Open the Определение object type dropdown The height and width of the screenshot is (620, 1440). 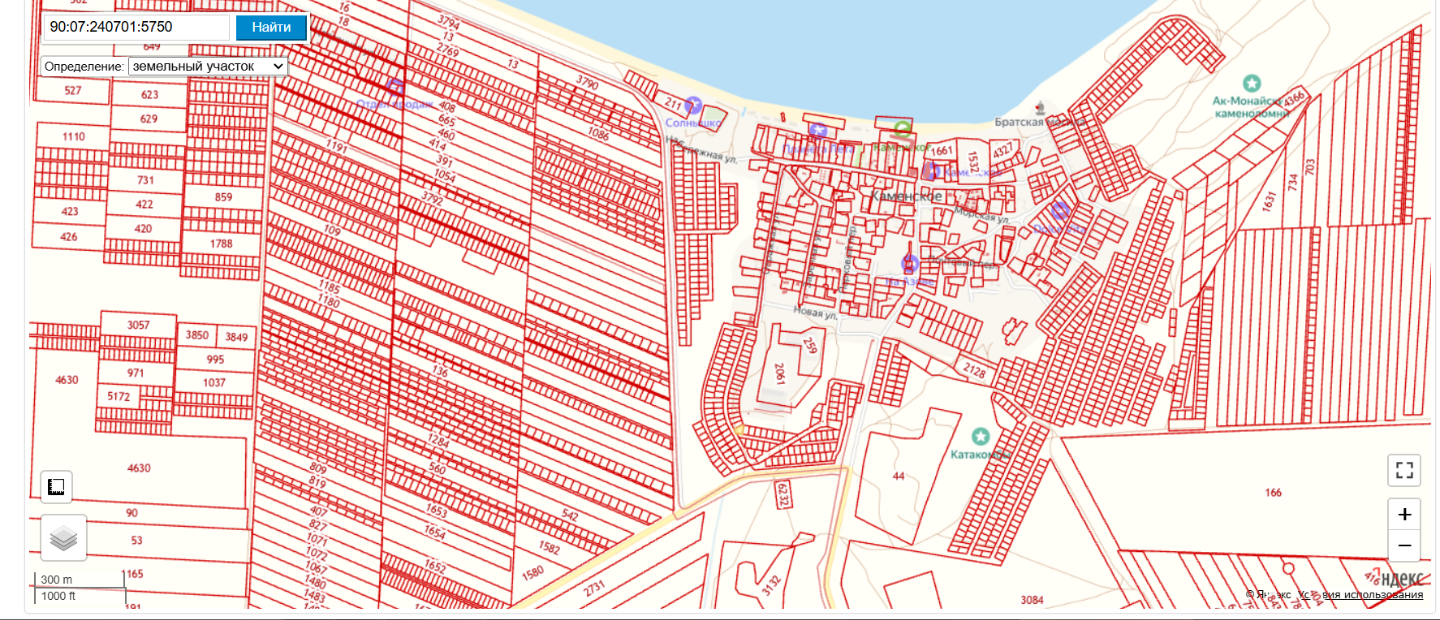click(x=207, y=66)
